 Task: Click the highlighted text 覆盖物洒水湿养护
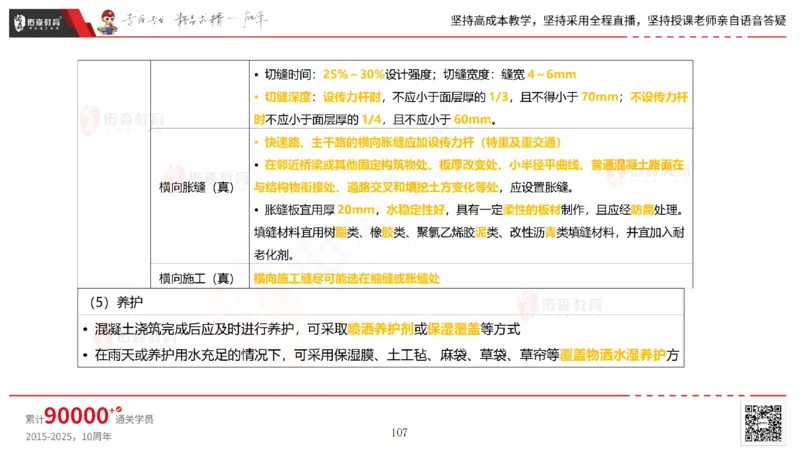[x=612, y=355]
